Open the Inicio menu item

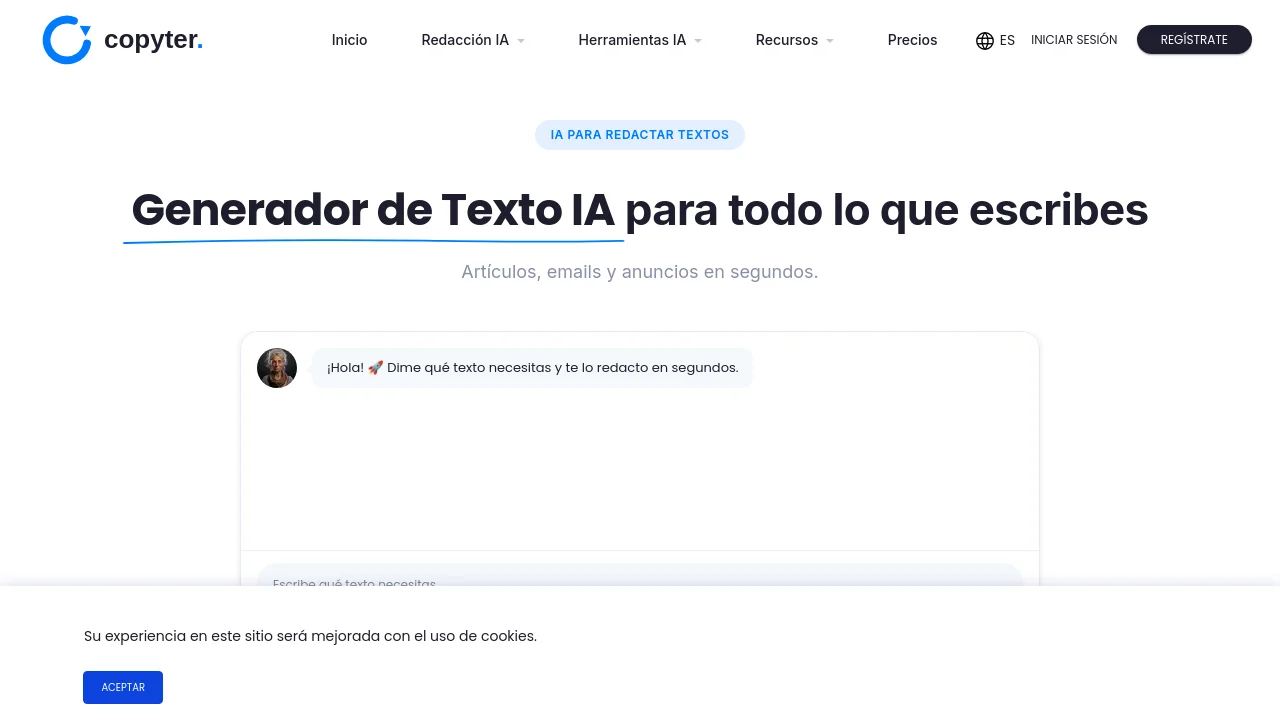click(350, 40)
